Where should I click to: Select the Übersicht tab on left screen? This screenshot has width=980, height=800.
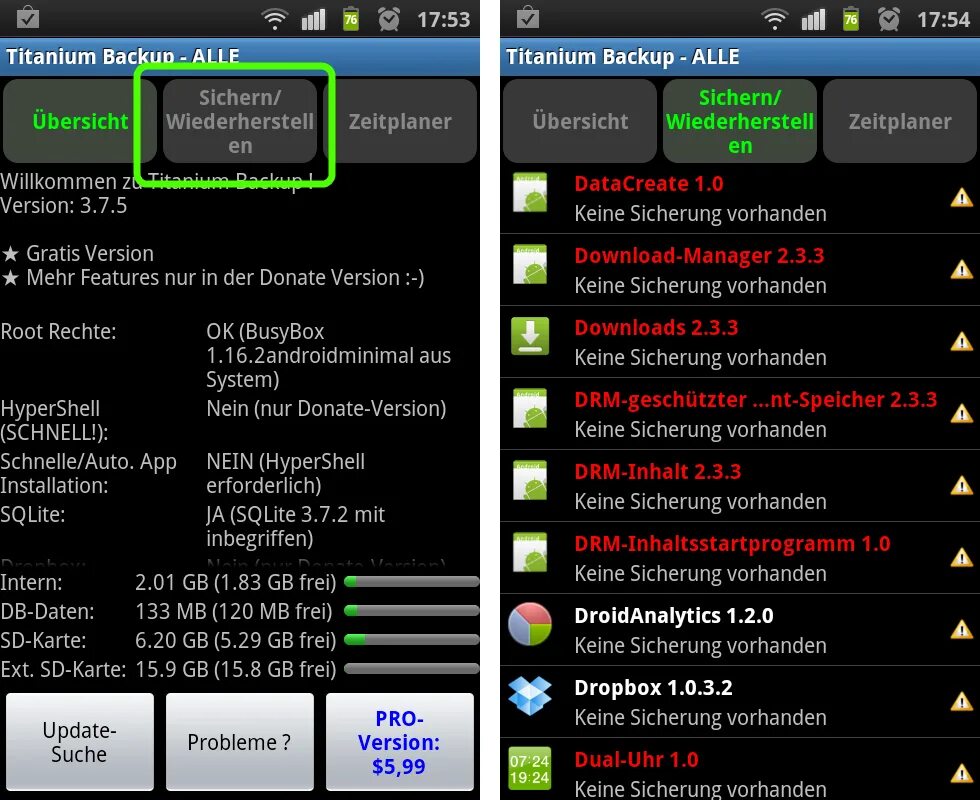point(80,121)
